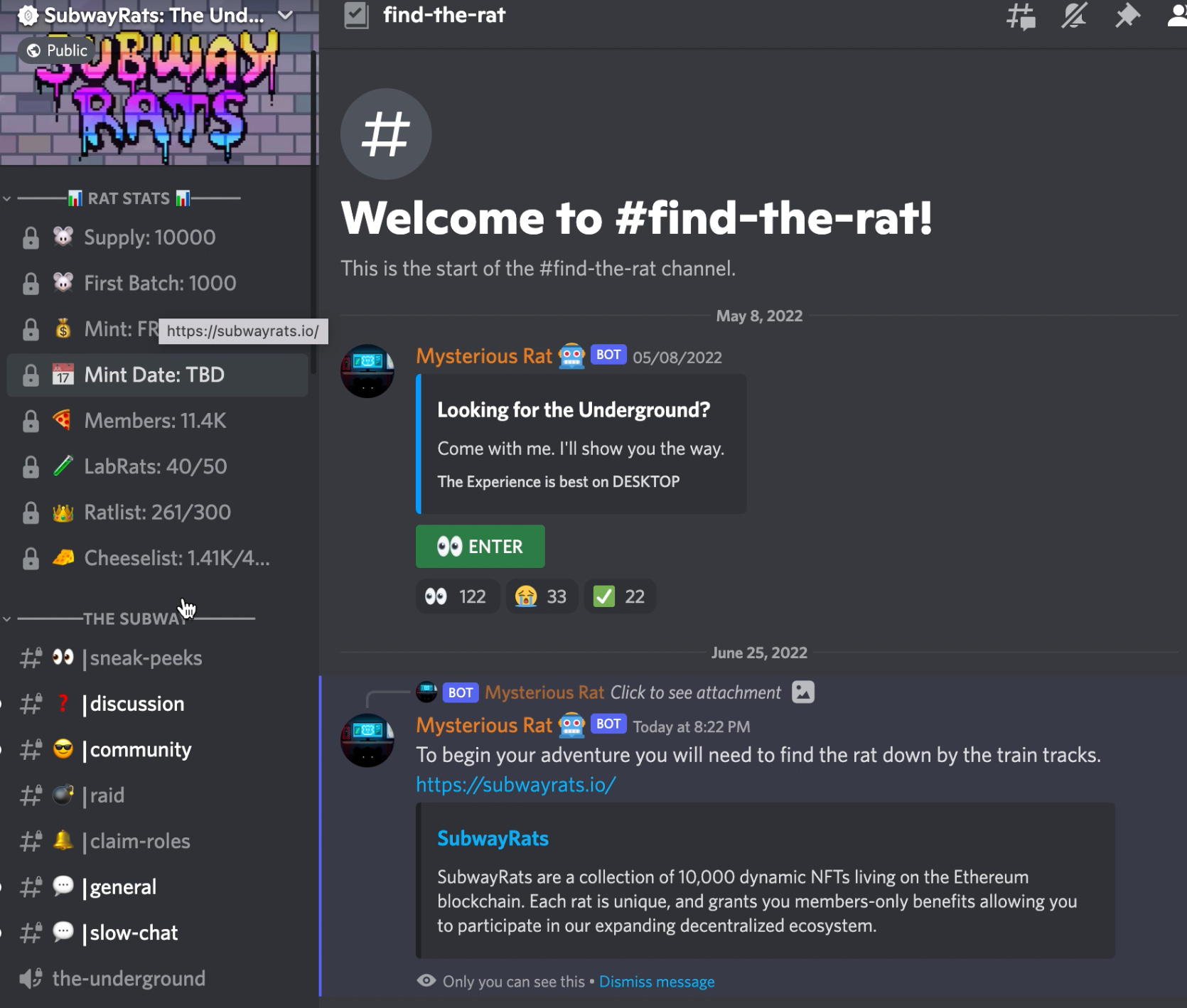The image size is (1187, 1008).
Task: Click the 'Click to see attachment' reply text
Action: 696,692
